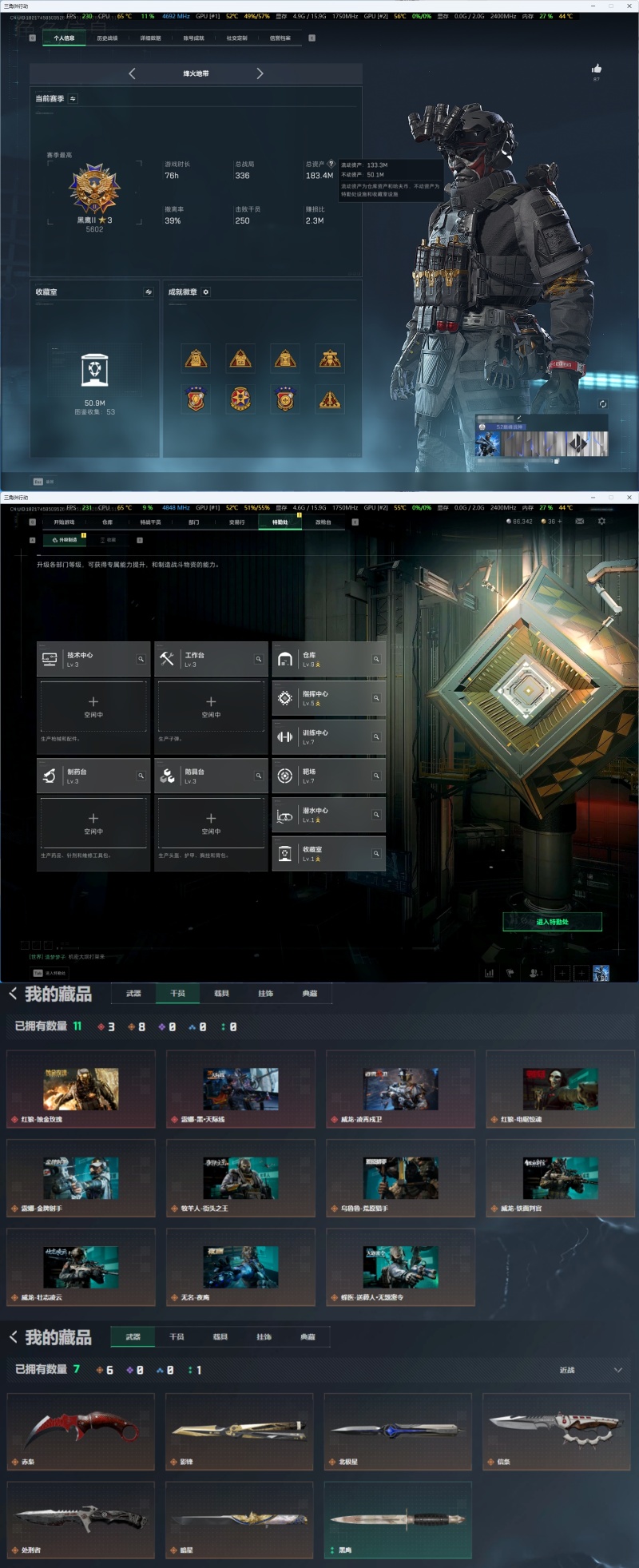This screenshot has height=1568, width=639.
Task: Toggle the swap icon in 收藏室 header
Action: [149, 292]
